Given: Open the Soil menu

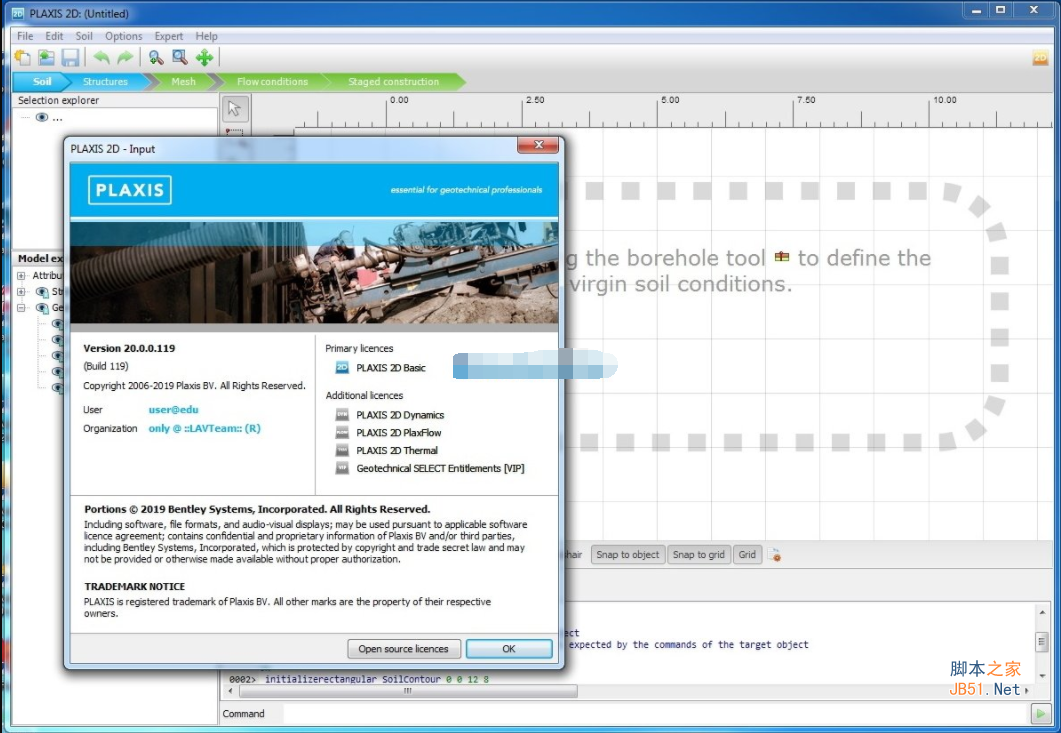Looking at the screenshot, I should click(x=84, y=36).
